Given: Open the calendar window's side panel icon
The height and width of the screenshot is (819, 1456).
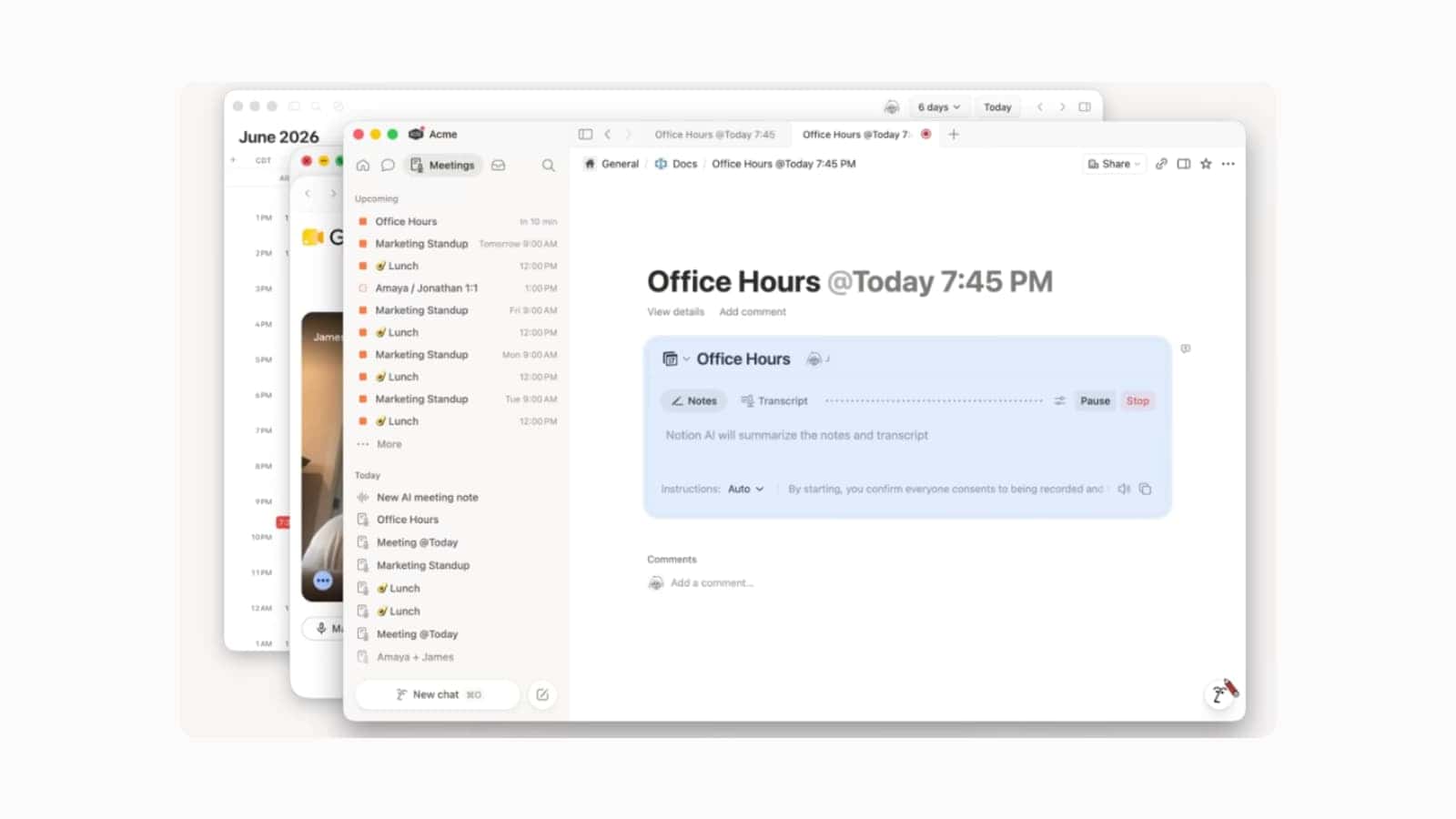Looking at the screenshot, I should [x=1085, y=106].
